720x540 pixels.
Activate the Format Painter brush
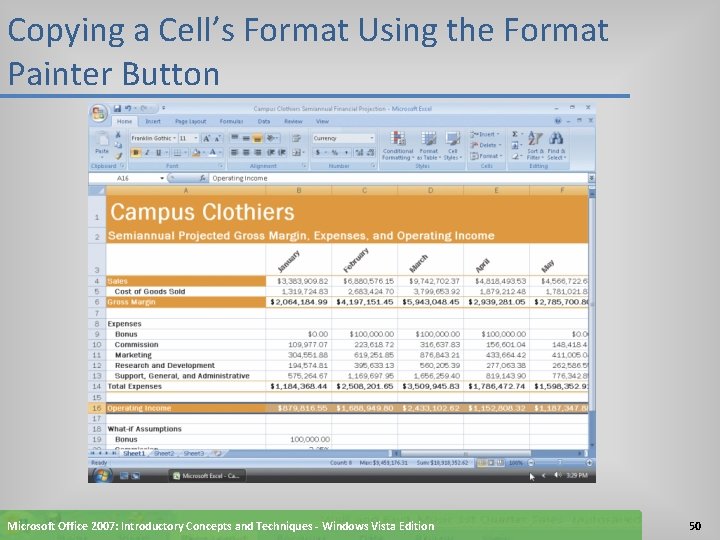click(x=118, y=156)
